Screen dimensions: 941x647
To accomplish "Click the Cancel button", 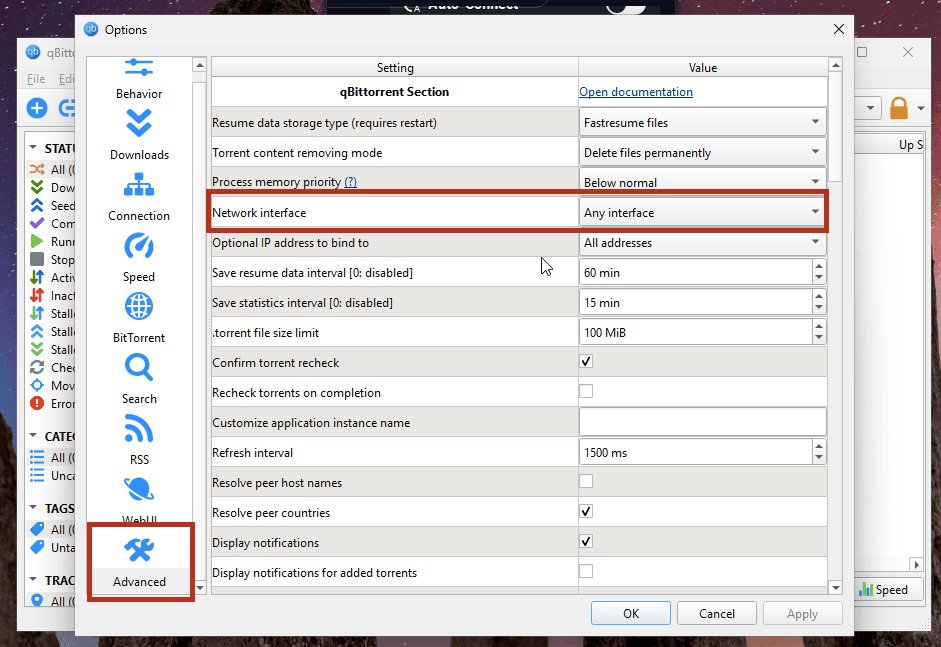I will (717, 613).
